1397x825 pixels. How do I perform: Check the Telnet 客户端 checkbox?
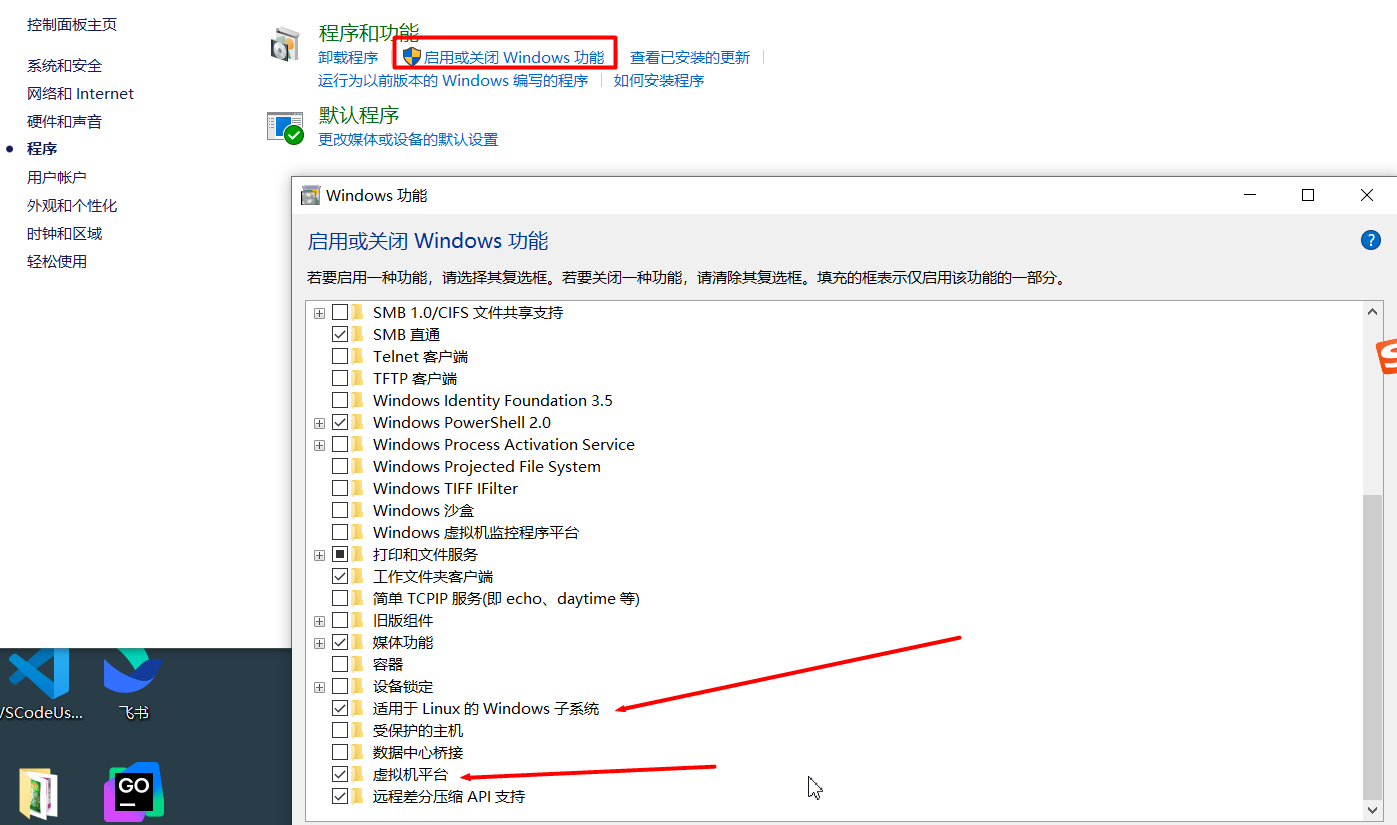pyautogui.click(x=340, y=357)
